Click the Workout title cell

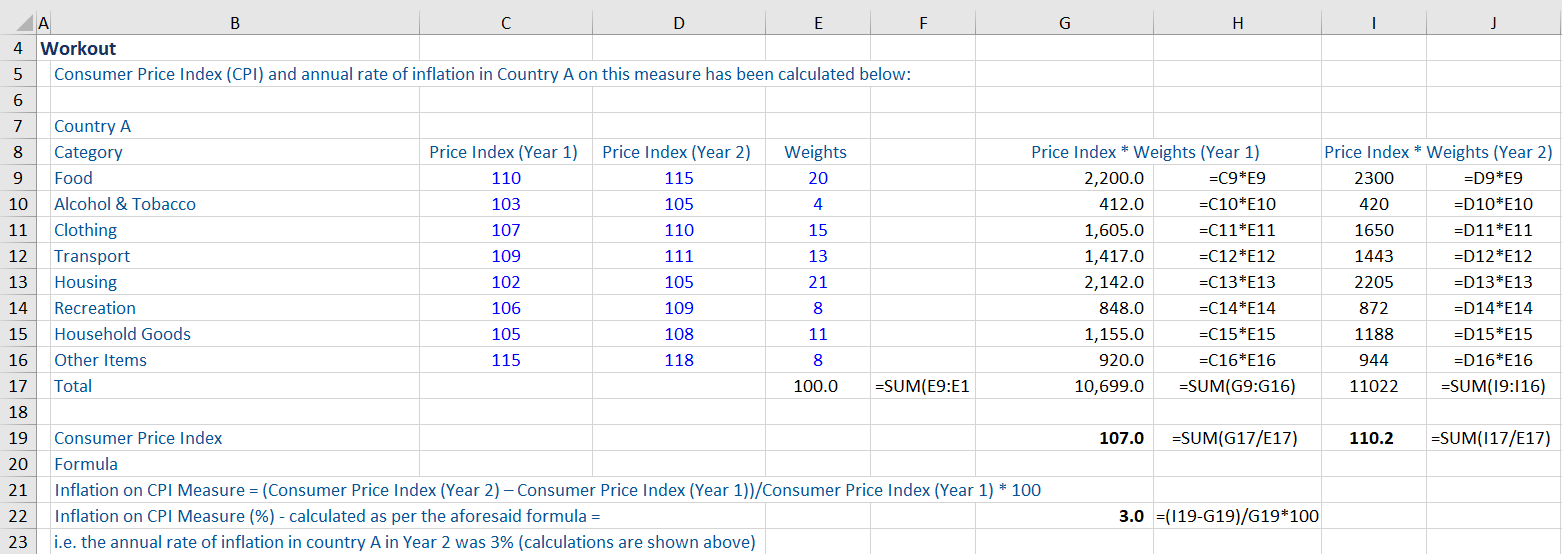tap(78, 48)
